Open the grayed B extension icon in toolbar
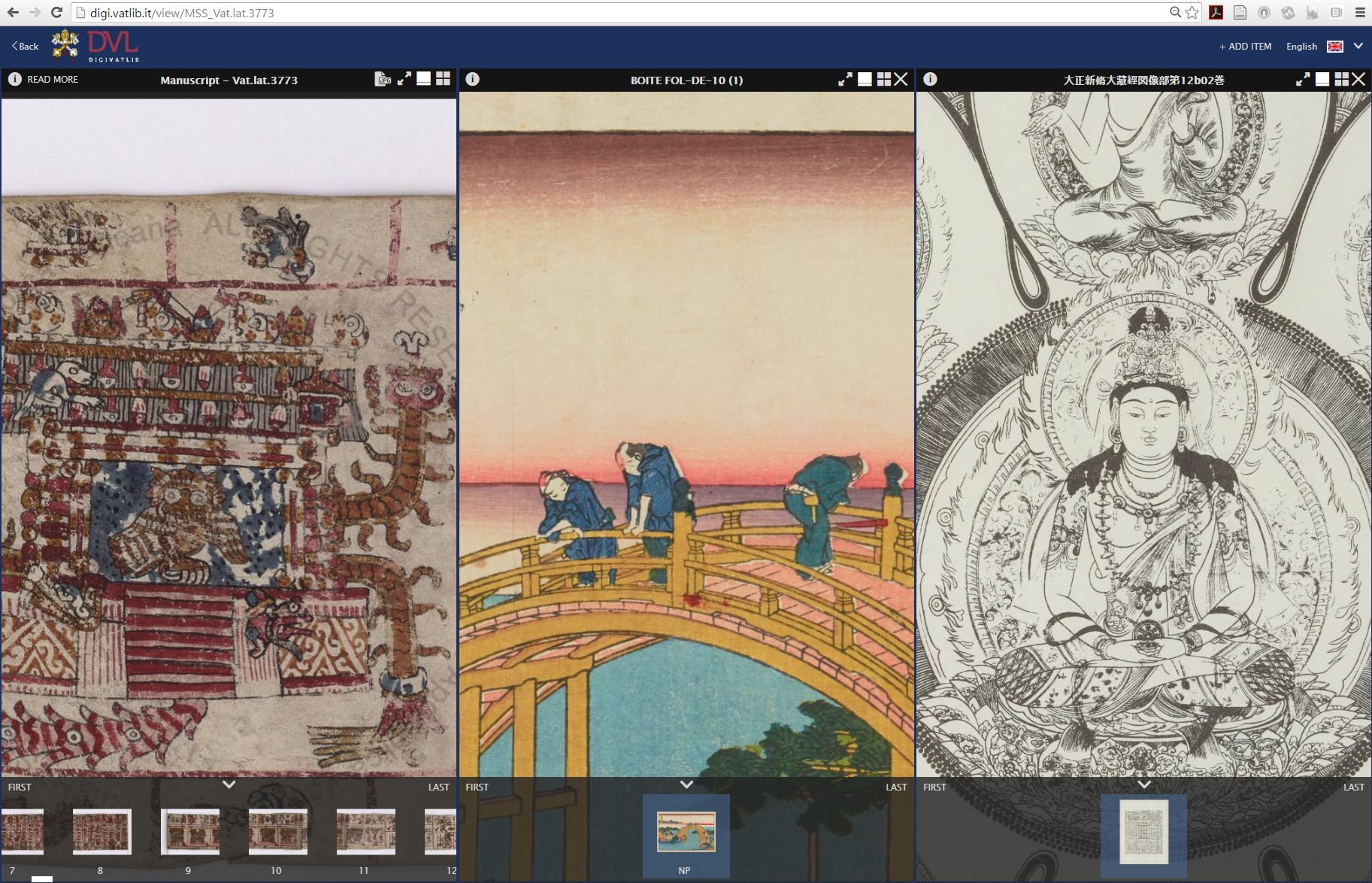1372x883 pixels. [1336, 12]
